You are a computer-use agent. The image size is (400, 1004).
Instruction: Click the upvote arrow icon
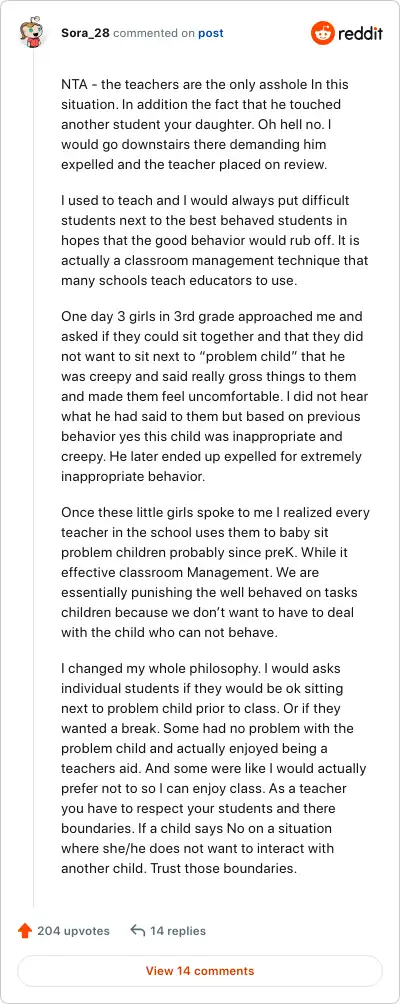[25, 931]
